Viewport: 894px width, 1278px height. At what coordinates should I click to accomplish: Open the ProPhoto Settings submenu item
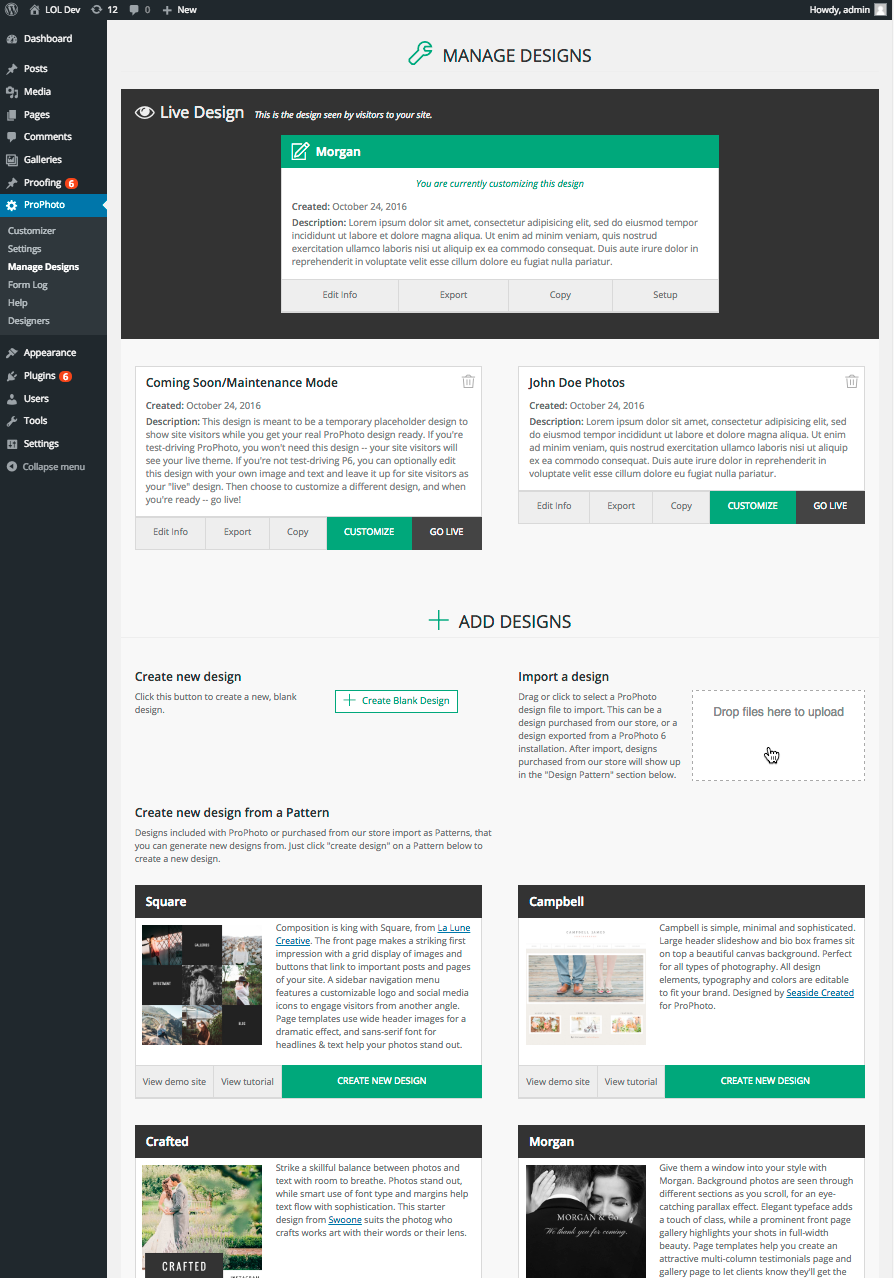coord(25,249)
